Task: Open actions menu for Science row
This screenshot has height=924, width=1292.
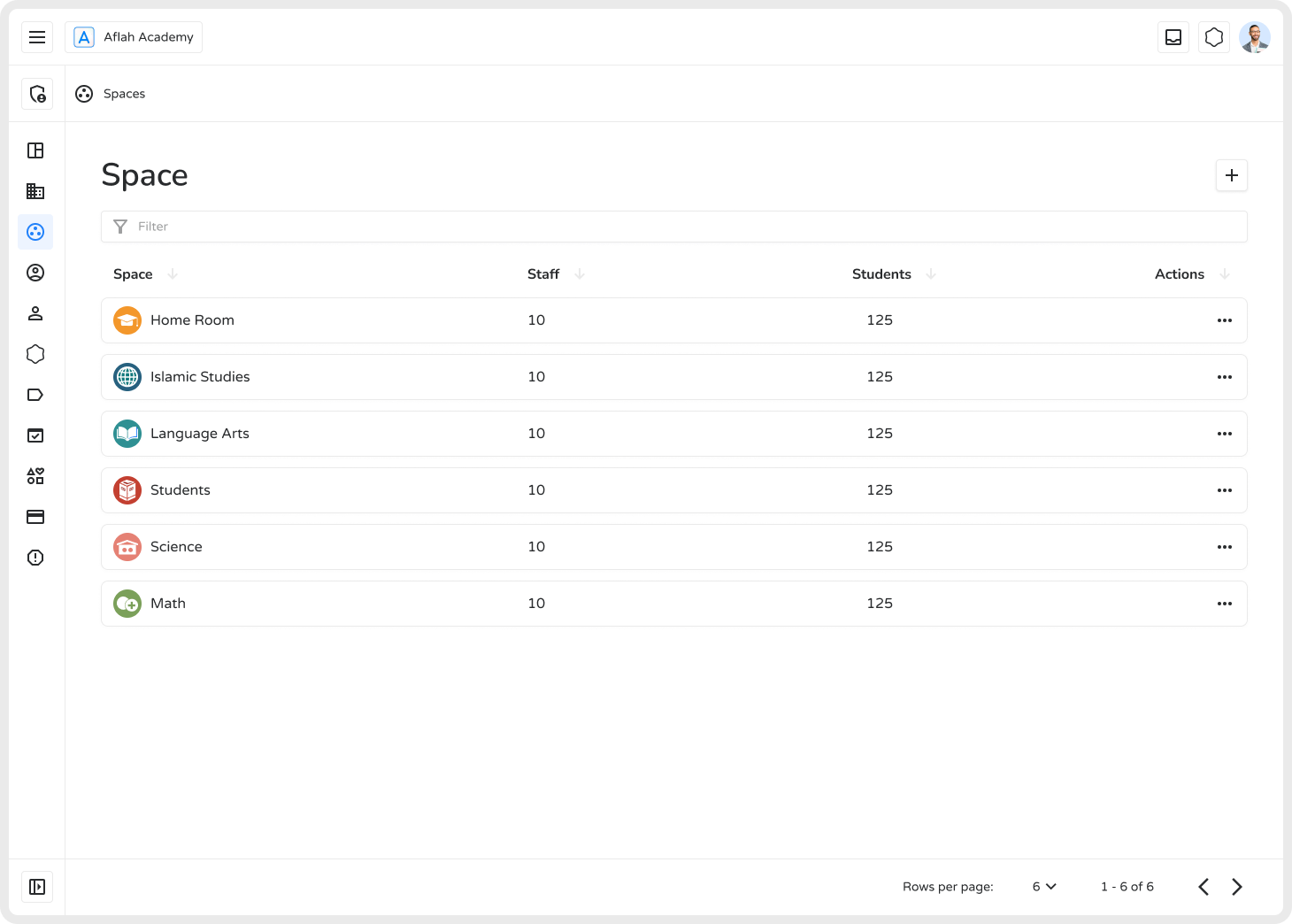Action: pos(1225,546)
